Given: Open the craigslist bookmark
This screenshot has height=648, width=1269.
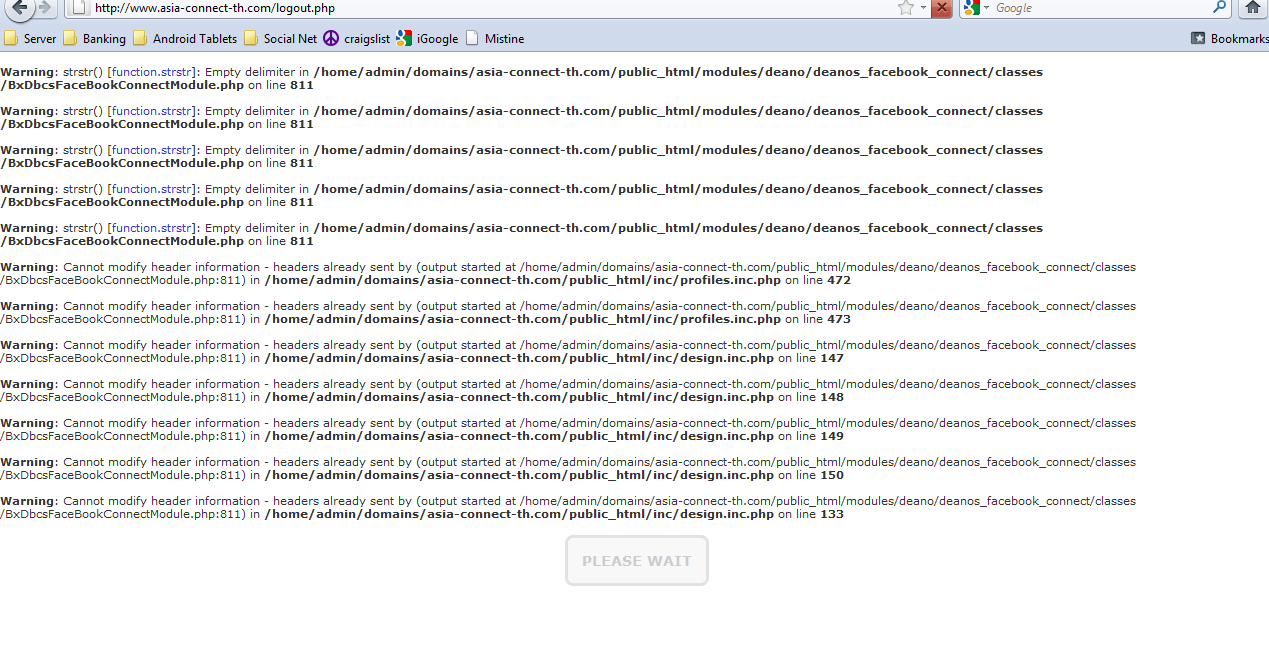Looking at the screenshot, I should pyautogui.click(x=357, y=39).
